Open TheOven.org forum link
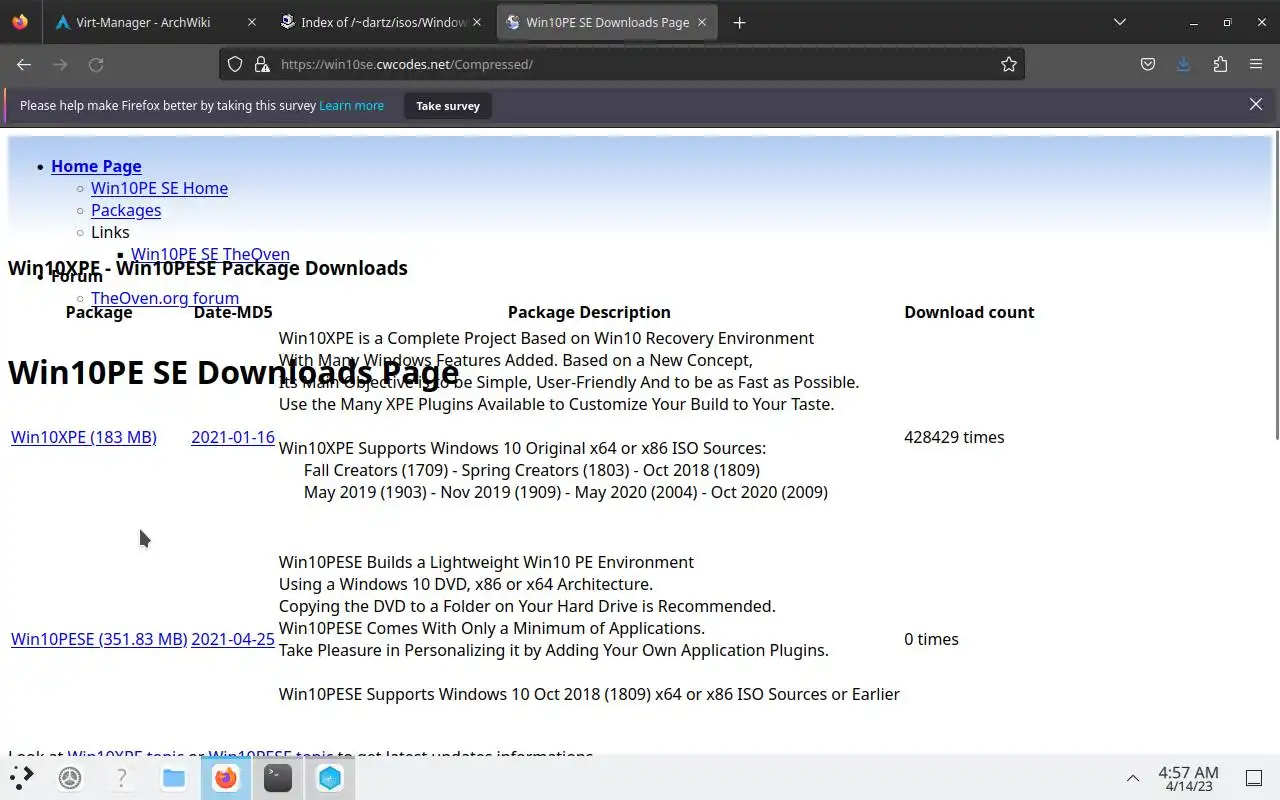1280x800 pixels. (x=165, y=298)
